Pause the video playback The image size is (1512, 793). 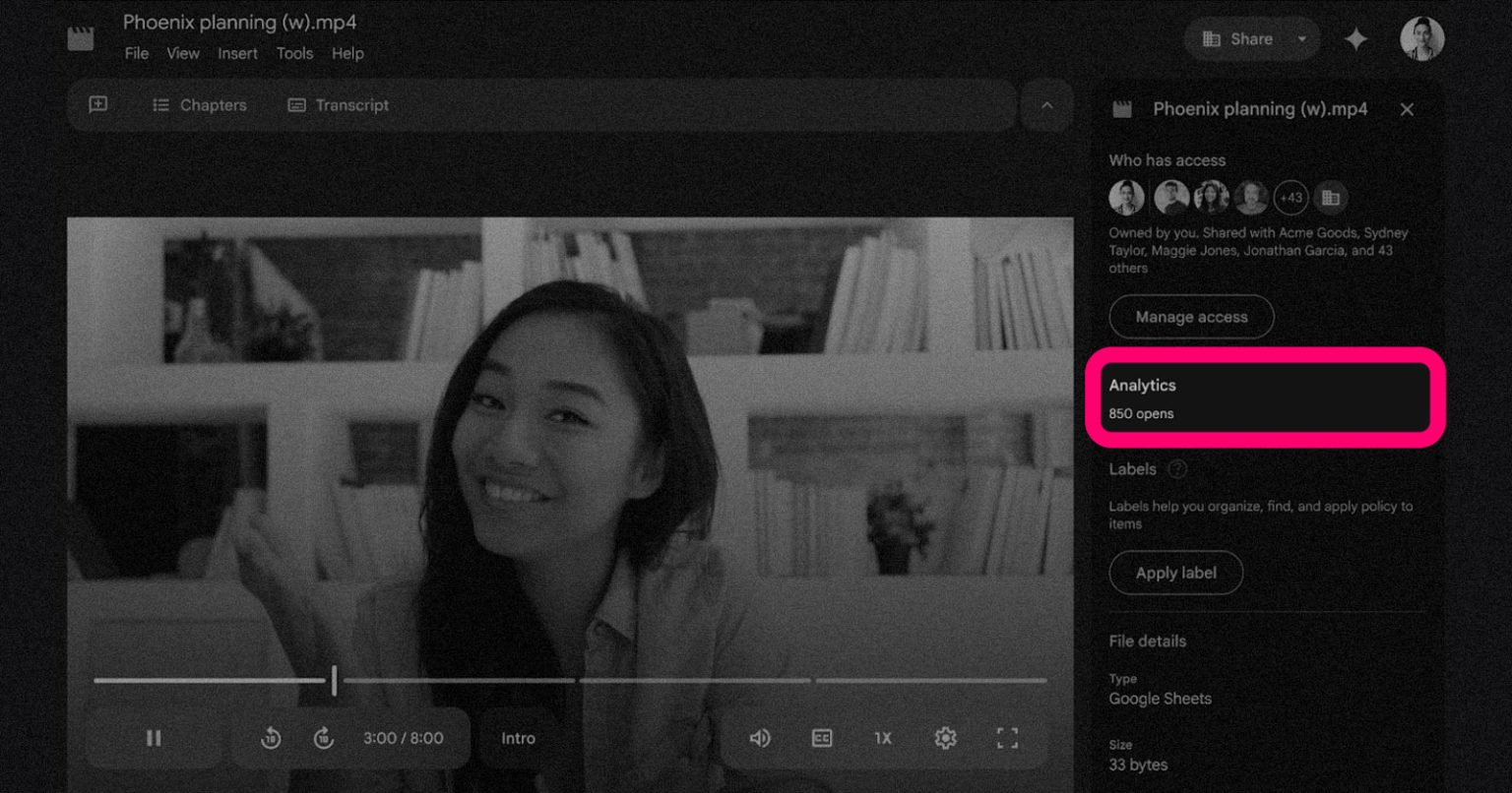pyautogui.click(x=154, y=738)
